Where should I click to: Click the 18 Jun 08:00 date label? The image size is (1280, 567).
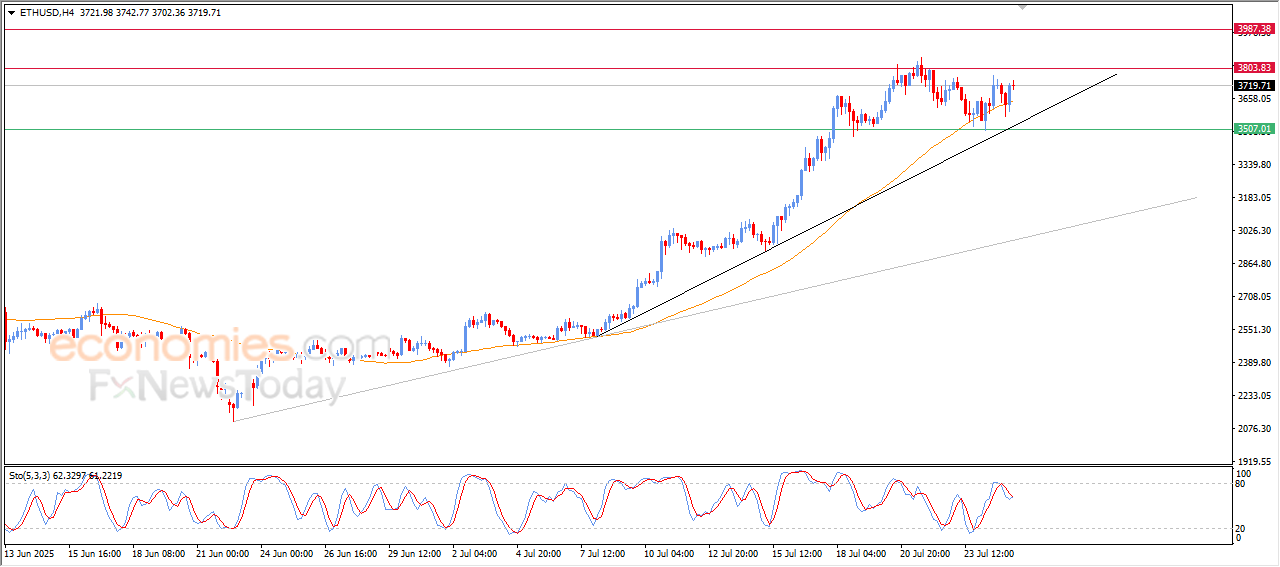[159, 552]
